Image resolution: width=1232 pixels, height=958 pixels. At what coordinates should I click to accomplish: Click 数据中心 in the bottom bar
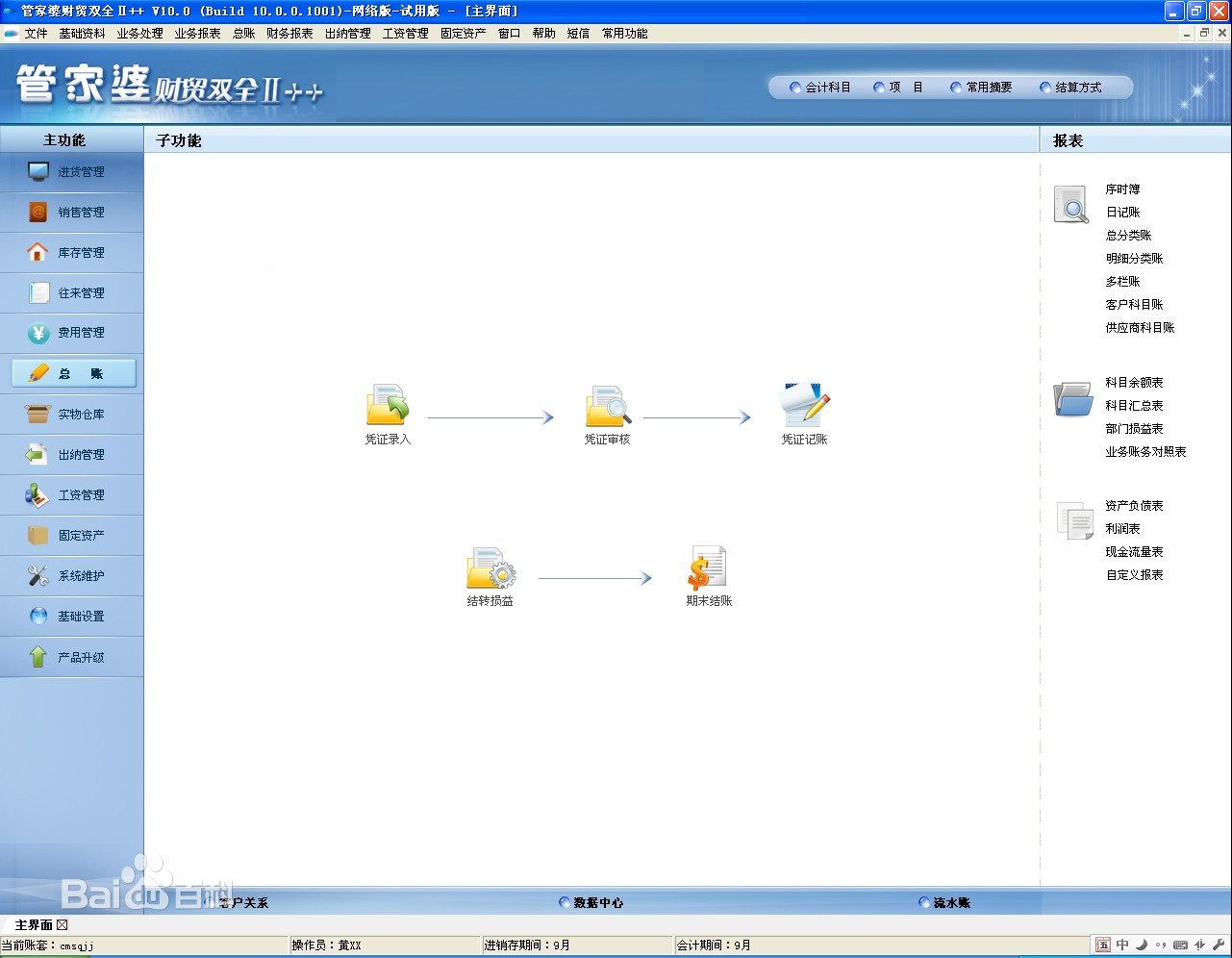coord(597,903)
